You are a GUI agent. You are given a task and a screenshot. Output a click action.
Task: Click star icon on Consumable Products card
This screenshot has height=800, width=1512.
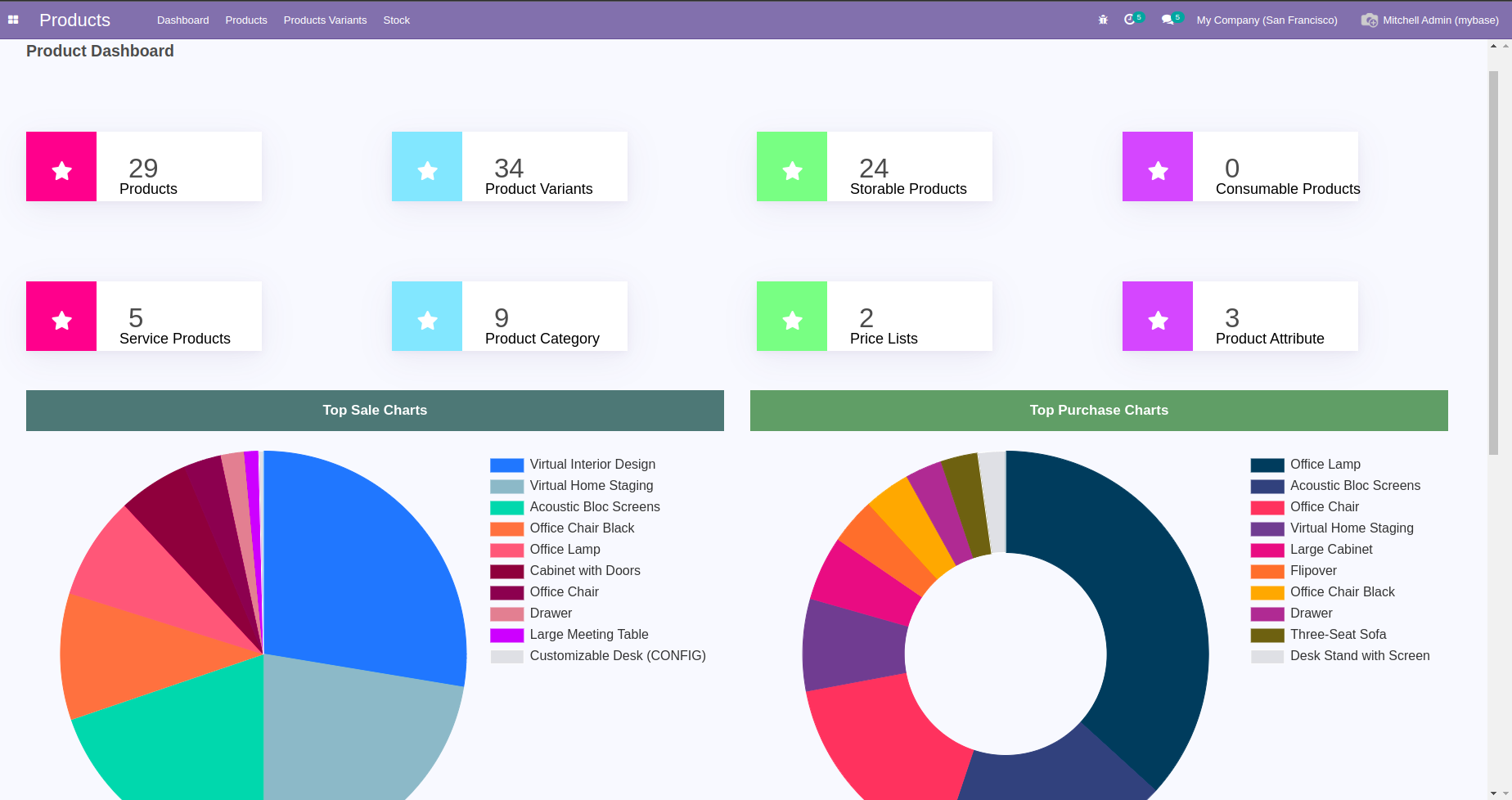pos(1158,171)
